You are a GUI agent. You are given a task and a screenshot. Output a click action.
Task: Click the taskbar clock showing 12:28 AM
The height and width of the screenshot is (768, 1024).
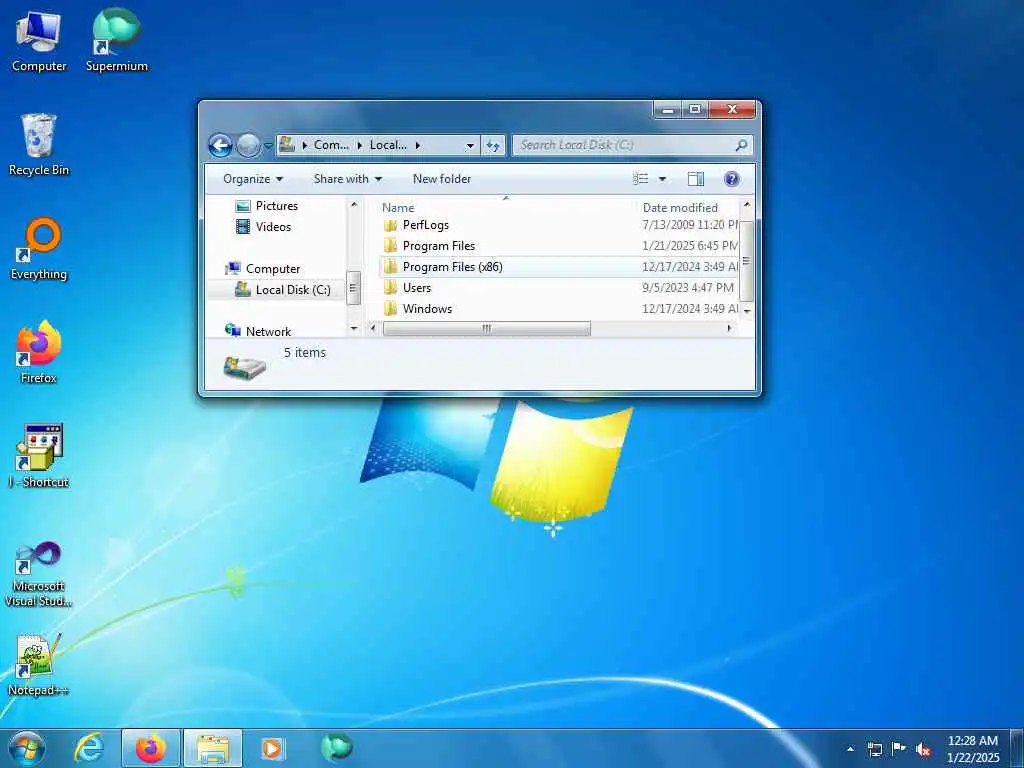click(972, 748)
